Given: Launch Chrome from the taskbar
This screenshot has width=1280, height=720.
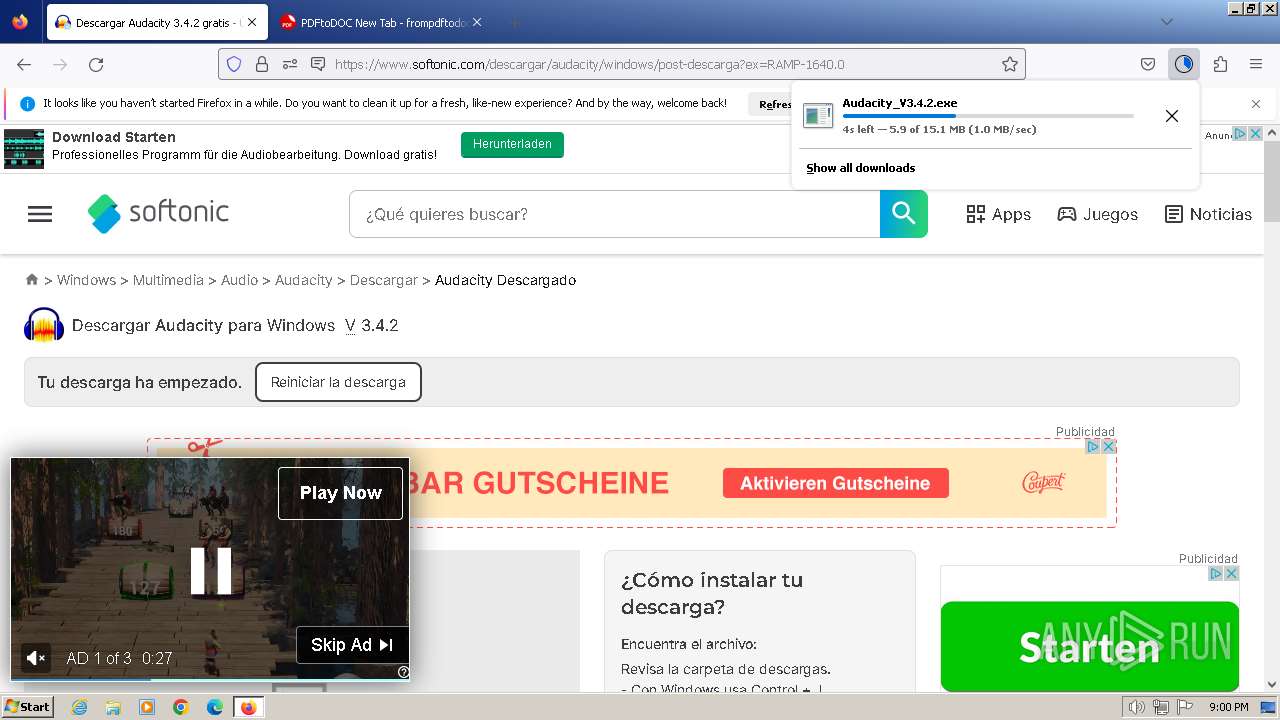Looking at the screenshot, I should coord(180,707).
